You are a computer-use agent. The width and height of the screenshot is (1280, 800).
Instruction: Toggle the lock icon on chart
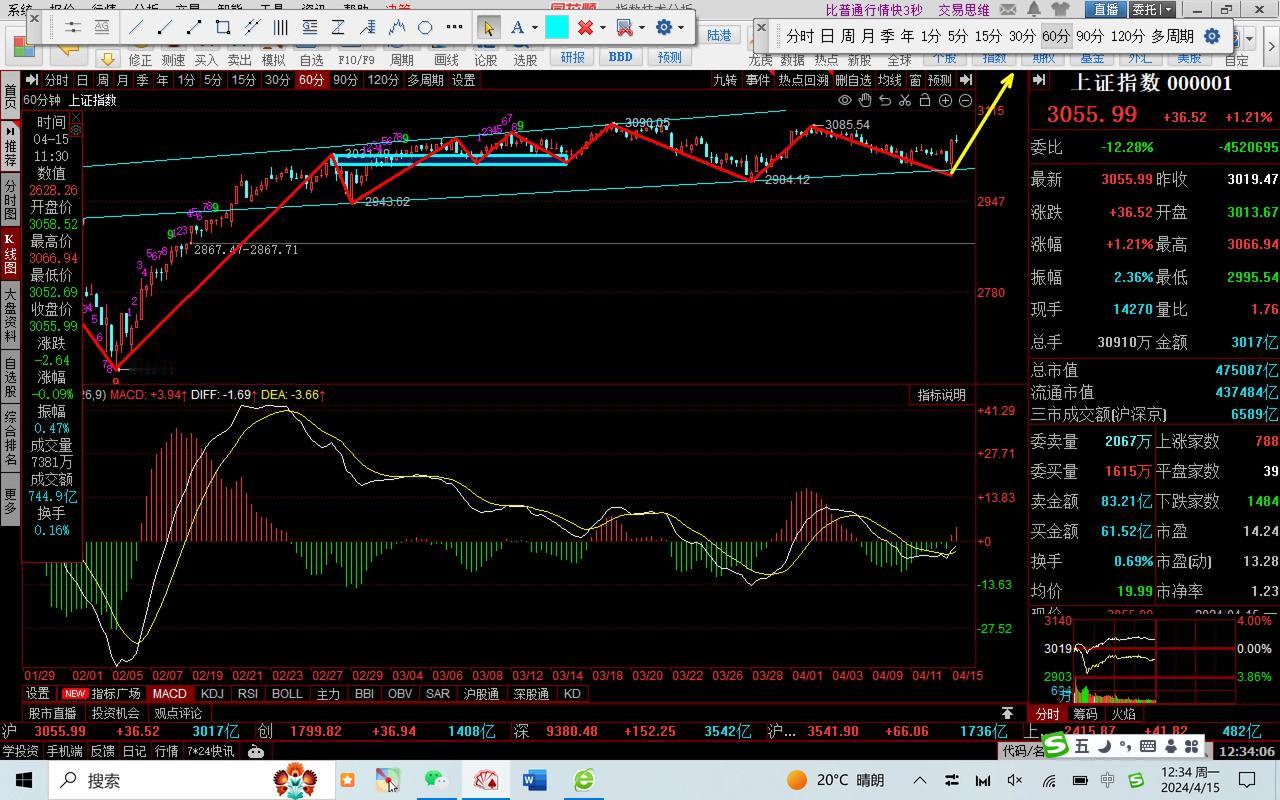tap(925, 100)
